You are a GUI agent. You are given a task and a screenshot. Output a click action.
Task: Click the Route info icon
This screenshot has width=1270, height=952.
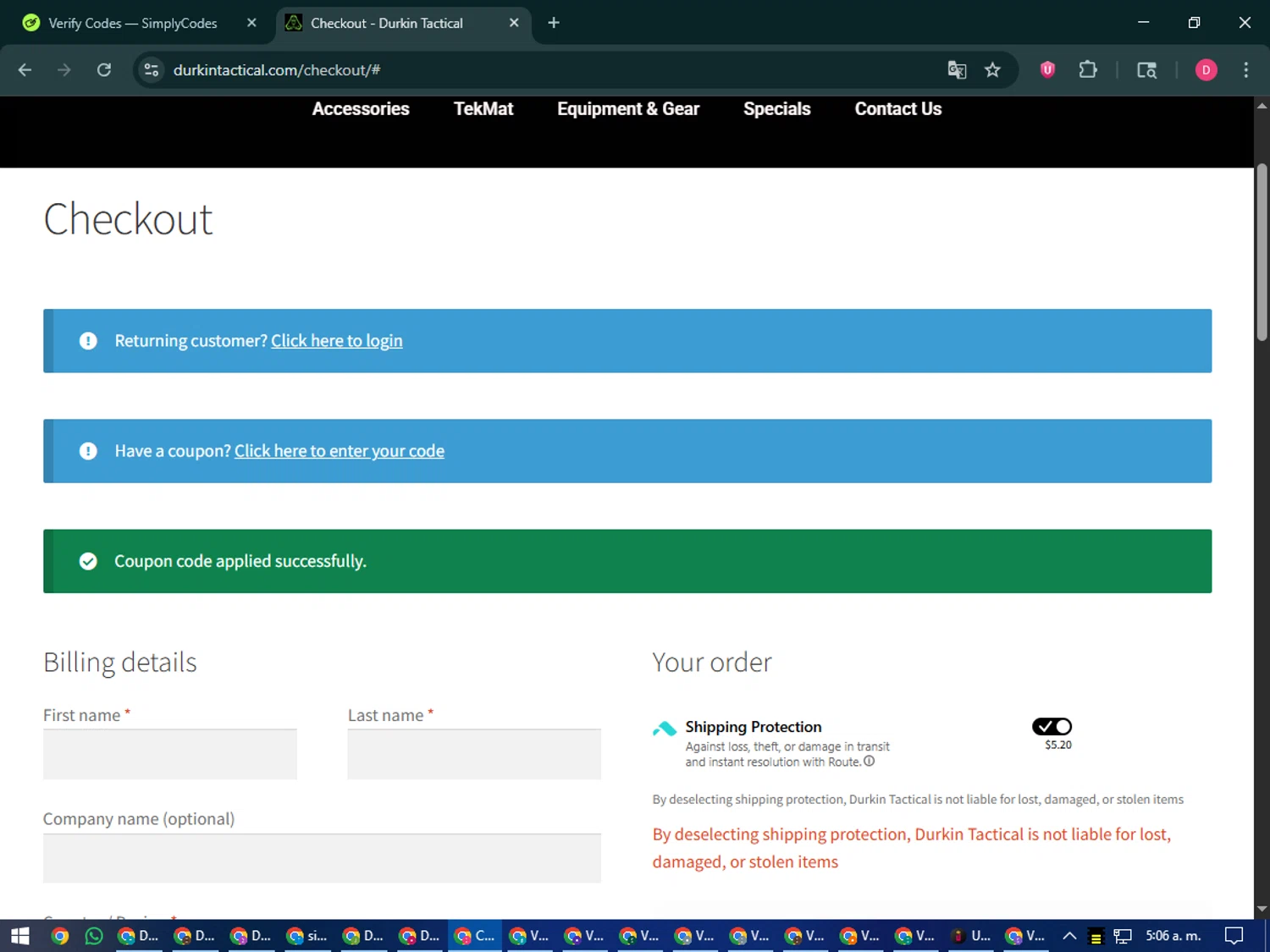pos(869,761)
